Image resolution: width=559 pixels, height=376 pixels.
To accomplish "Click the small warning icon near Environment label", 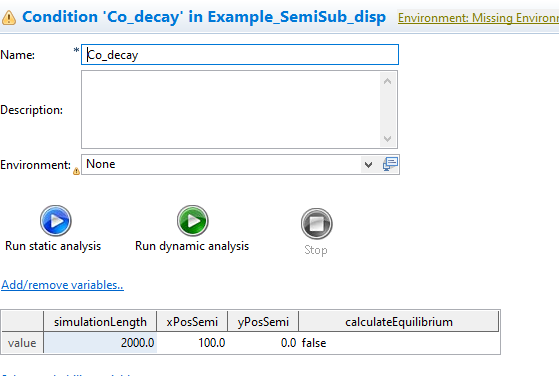I will (x=76, y=171).
